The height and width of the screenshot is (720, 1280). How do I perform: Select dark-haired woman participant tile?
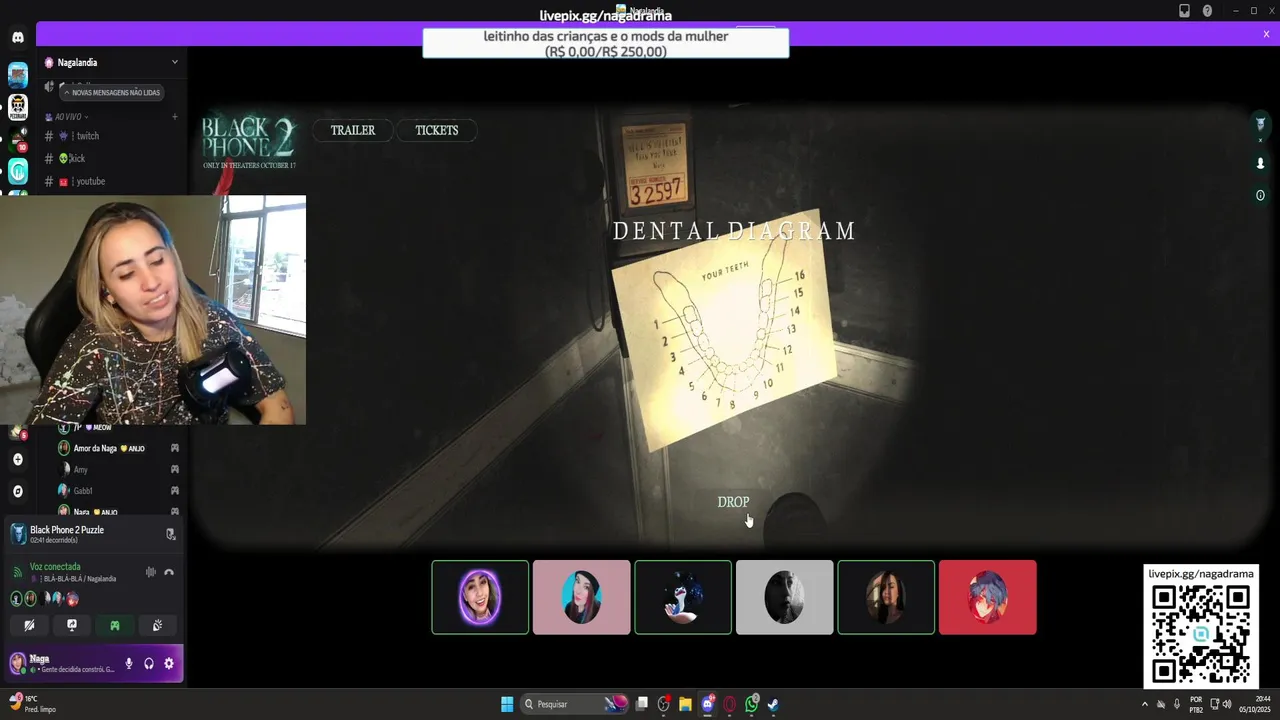[x=886, y=597]
